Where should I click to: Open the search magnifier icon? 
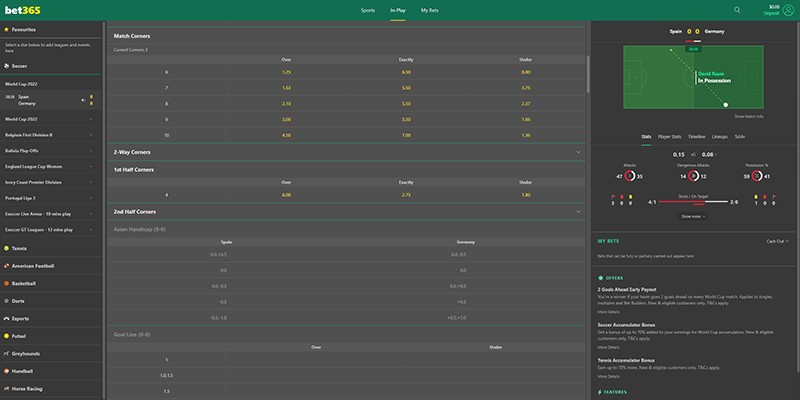click(x=737, y=10)
